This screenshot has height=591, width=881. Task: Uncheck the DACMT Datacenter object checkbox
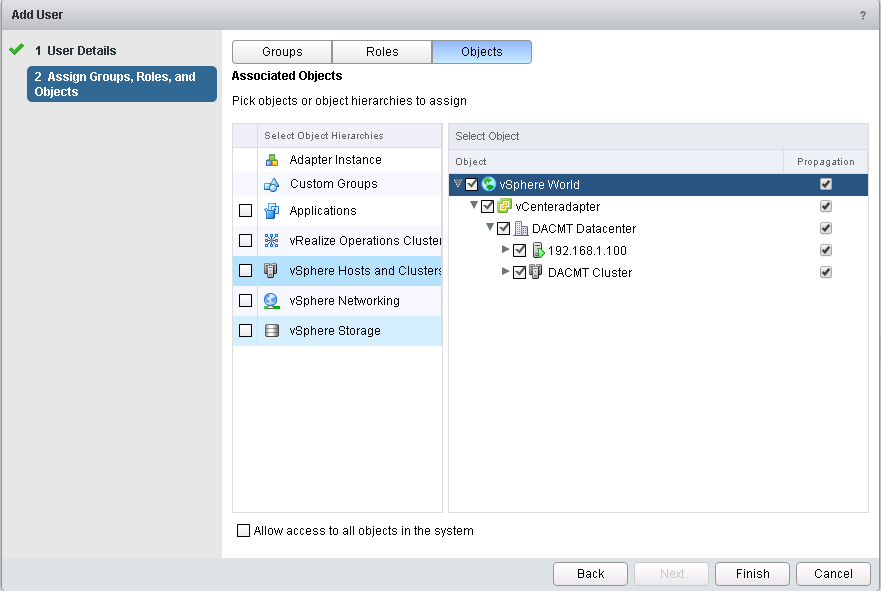click(503, 228)
